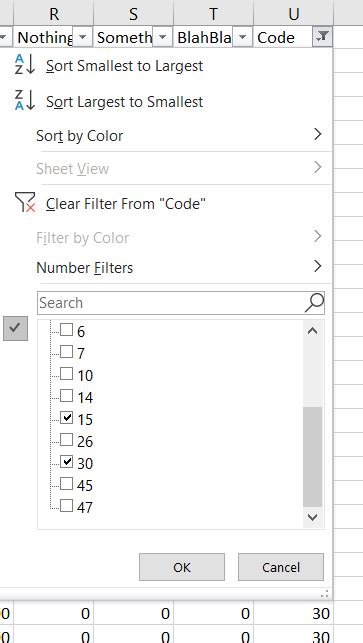Image resolution: width=363 pixels, height=643 pixels.
Task: Click the Clear Filter funnel icon
Action: click(25, 203)
